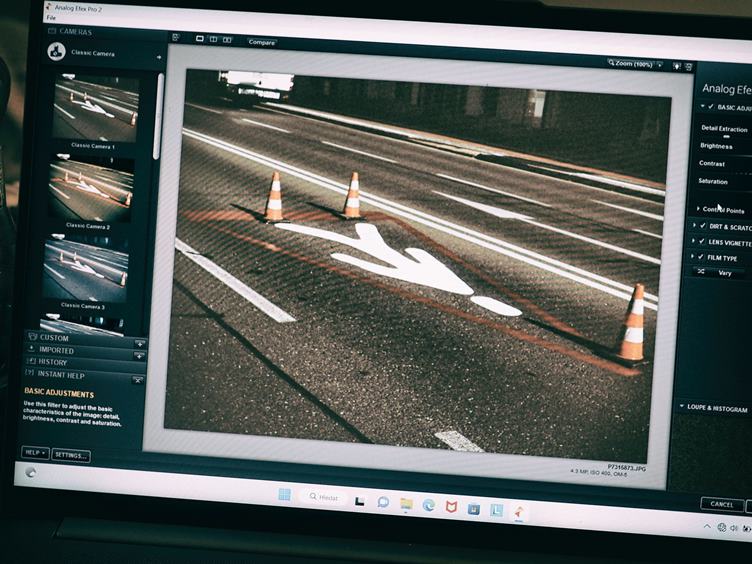Expand the Control Points section

point(698,209)
